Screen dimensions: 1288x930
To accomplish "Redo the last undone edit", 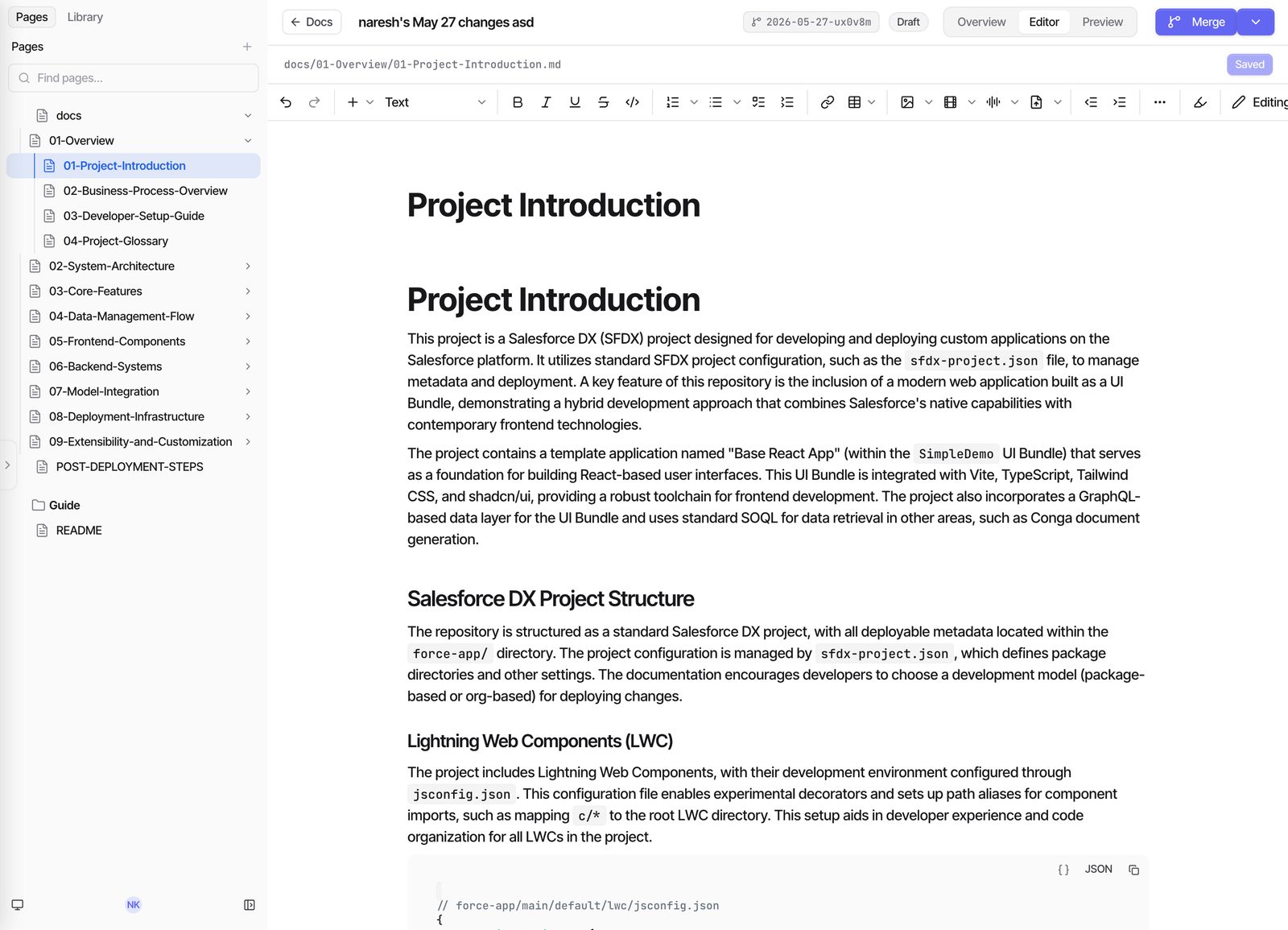I will pos(315,102).
